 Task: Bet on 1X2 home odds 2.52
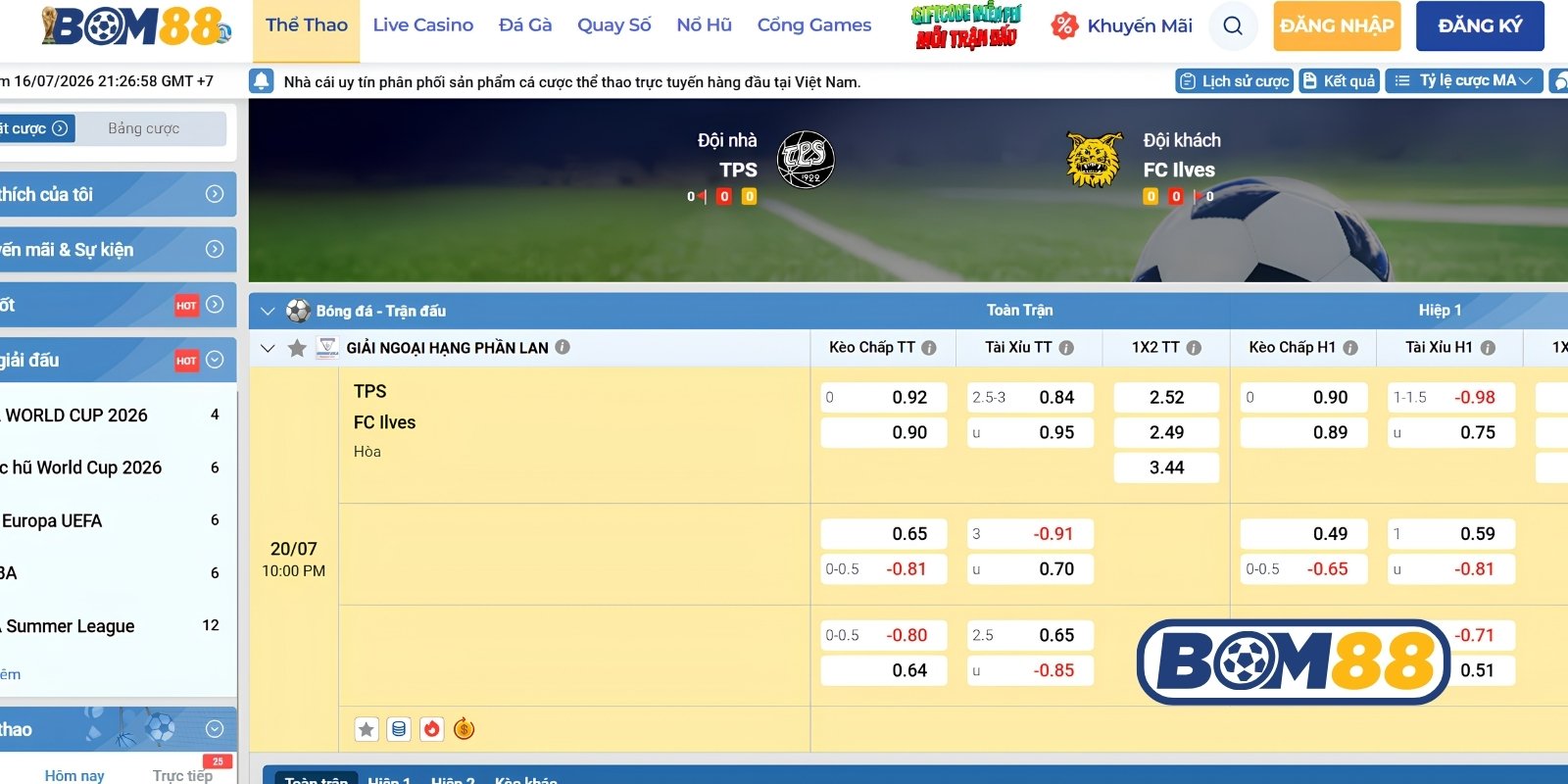[1166, 397]
